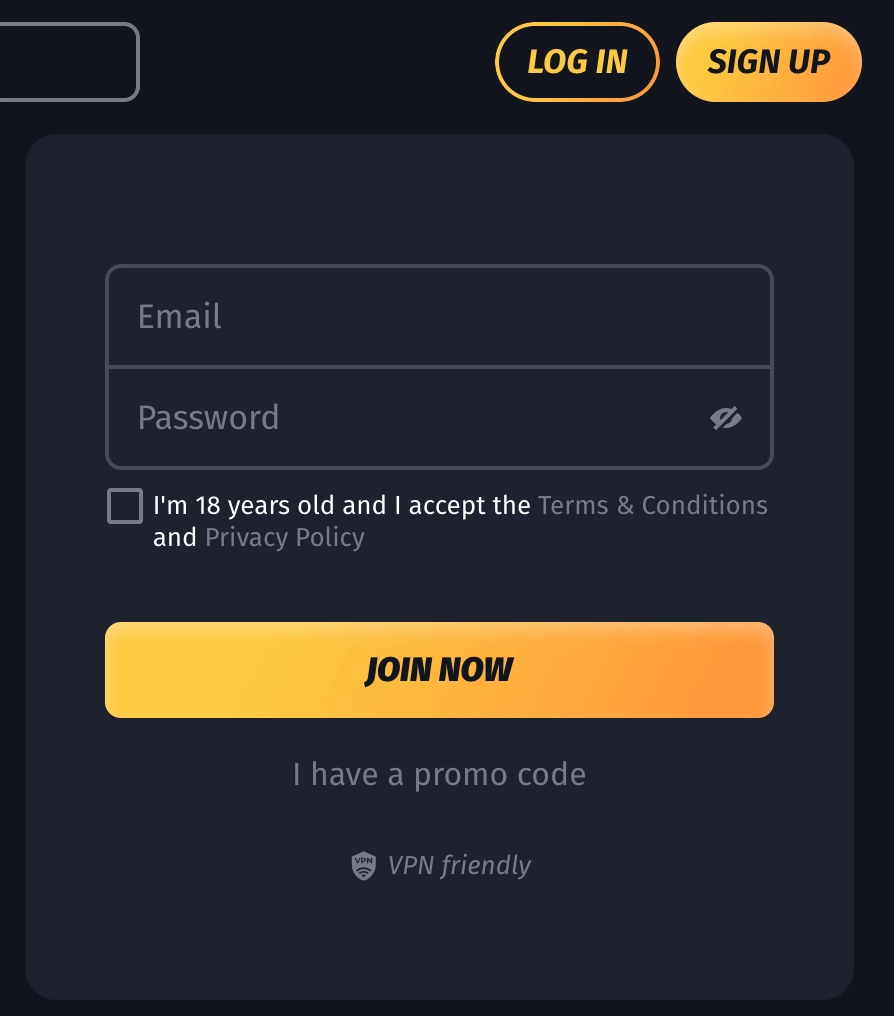
Task: Tick the 18 years old checkbox
Action: point(125,506)
